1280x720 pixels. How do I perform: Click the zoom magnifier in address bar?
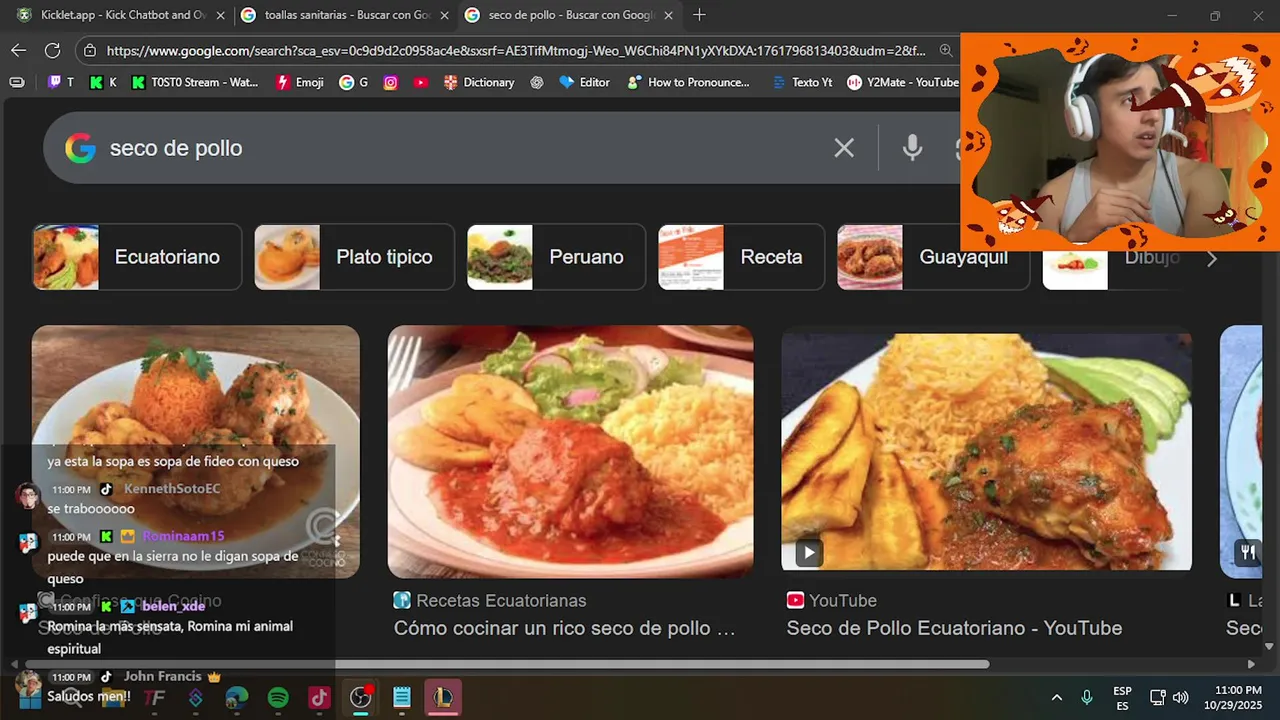point(945,50)
